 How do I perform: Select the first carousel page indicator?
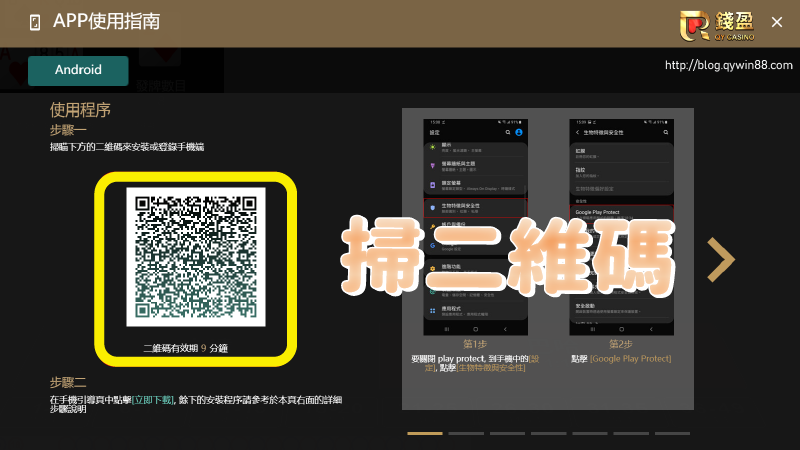pos(425,433)
